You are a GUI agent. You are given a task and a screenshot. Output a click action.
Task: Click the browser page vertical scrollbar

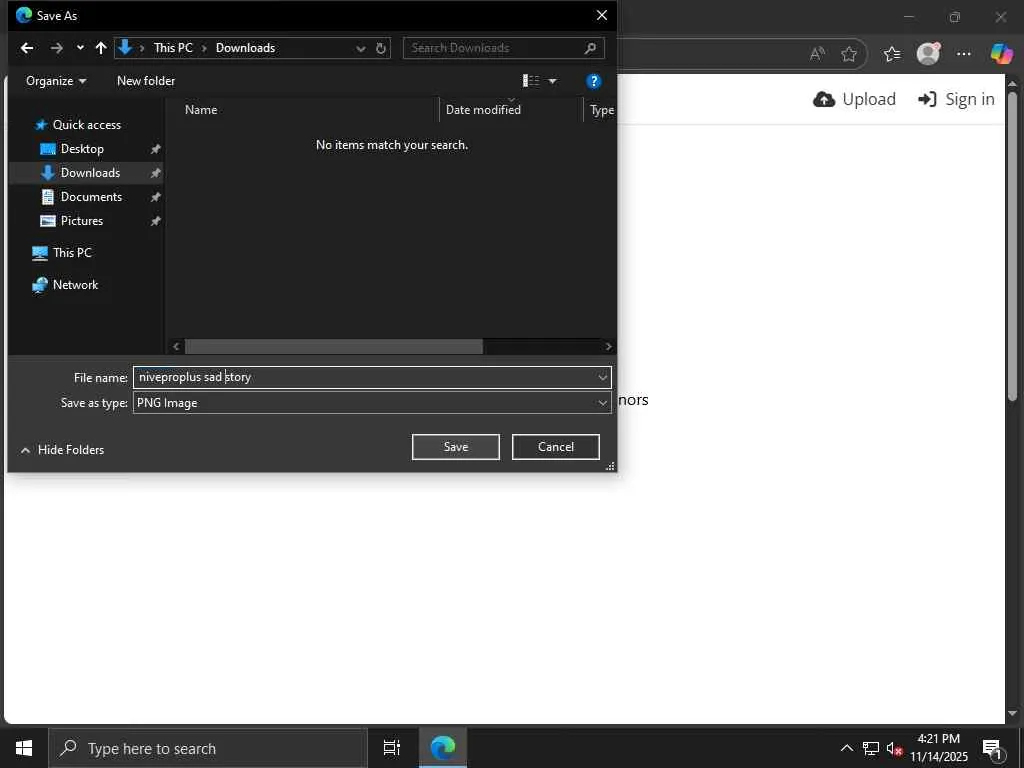tap(1012, 246)
